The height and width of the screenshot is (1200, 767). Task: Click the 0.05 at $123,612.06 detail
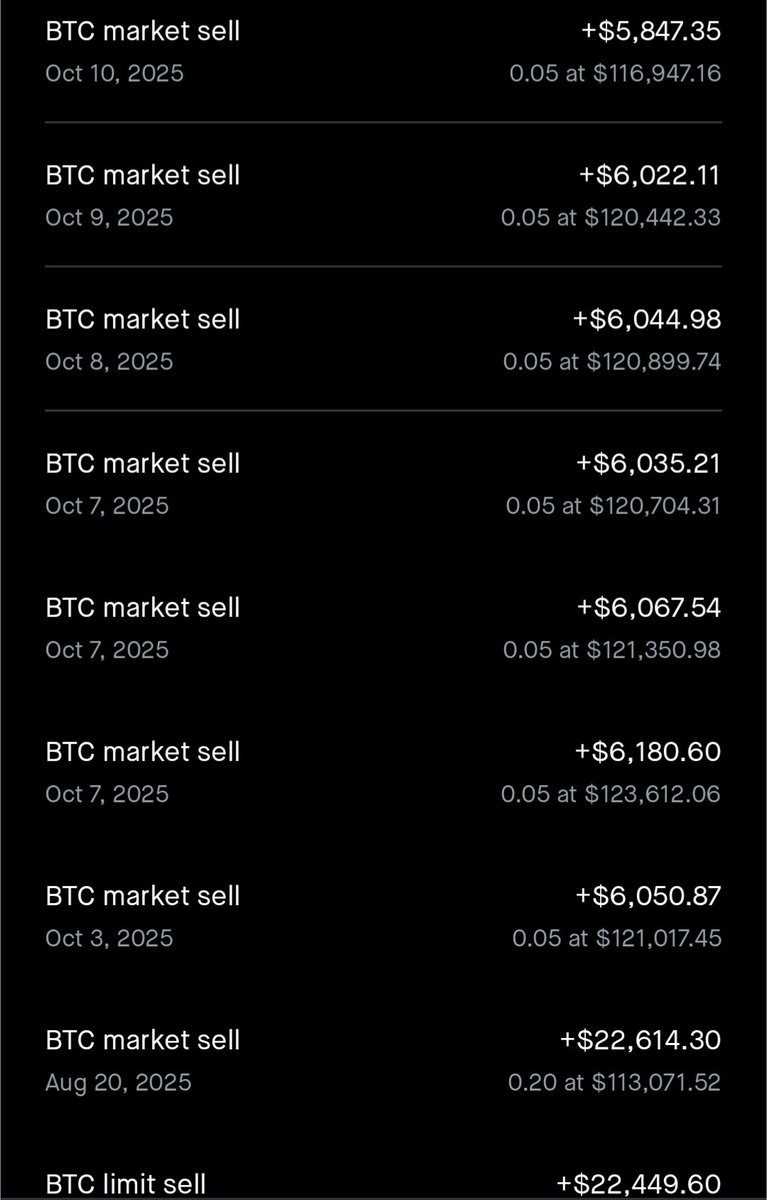[x=611, y=794]
